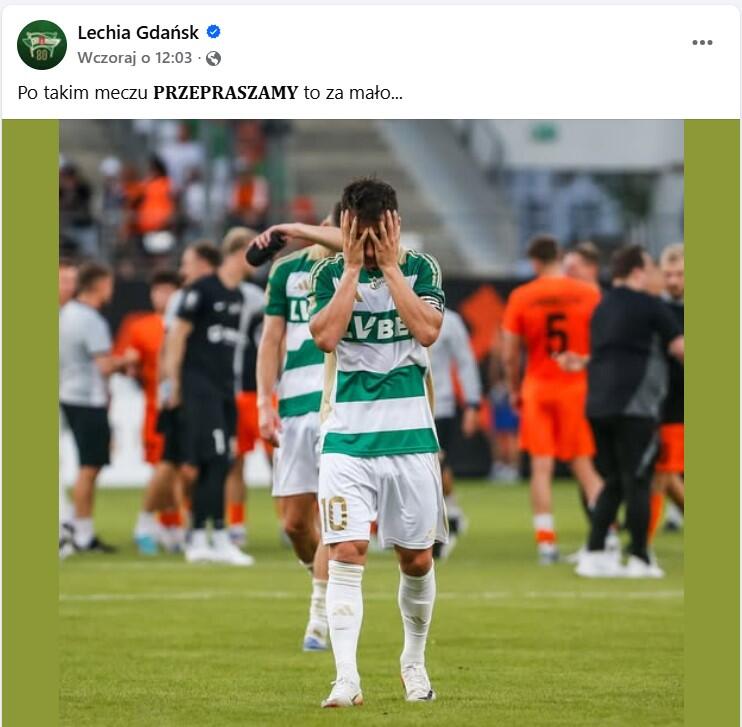Click the player's hands covering his face

tap(371, 240)
